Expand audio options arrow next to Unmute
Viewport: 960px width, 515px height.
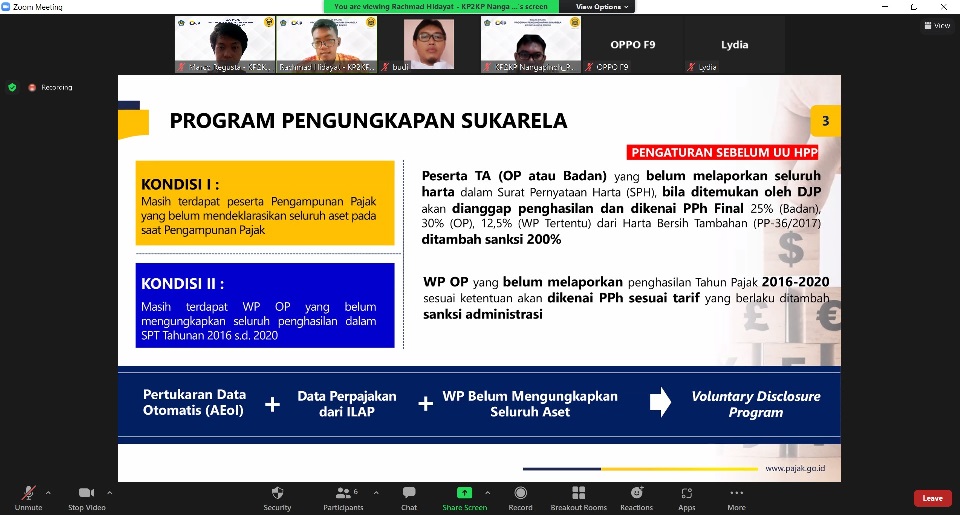[x=48, y=492]
